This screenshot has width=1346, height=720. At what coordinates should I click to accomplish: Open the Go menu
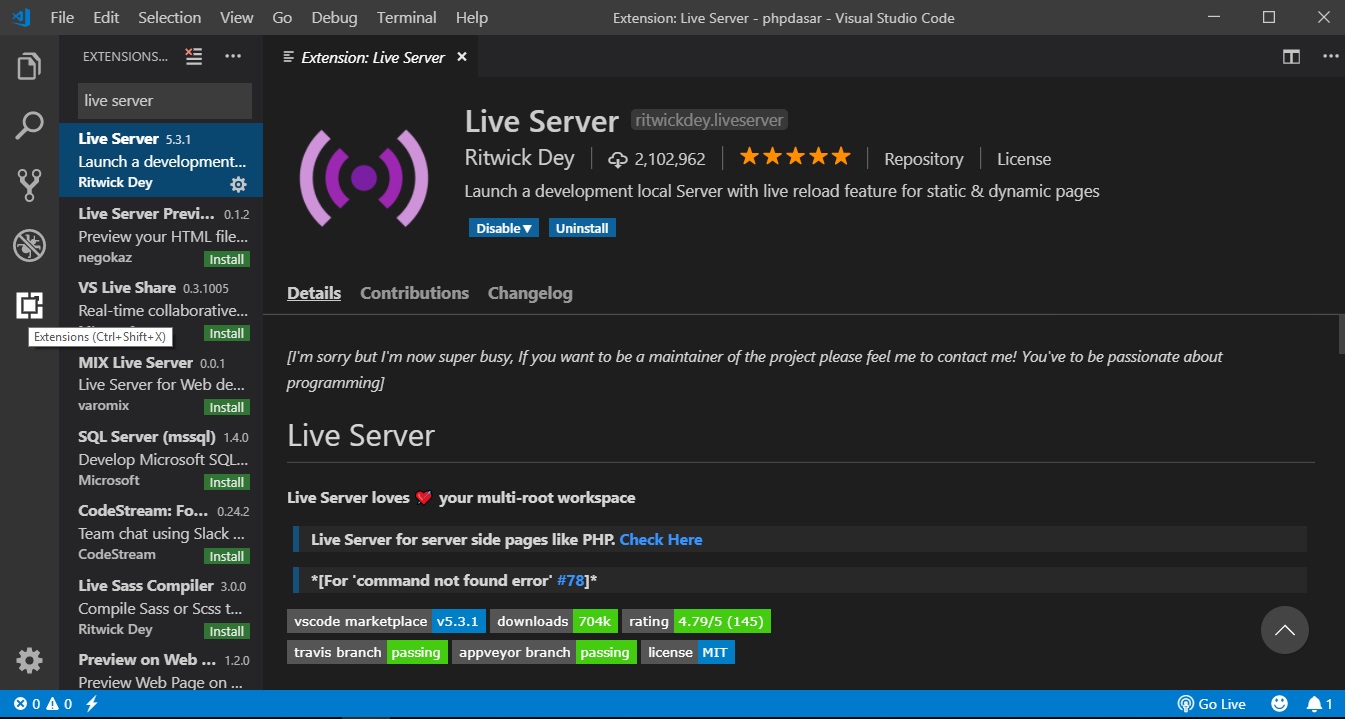pyautogui.click(x=283, y=18)
